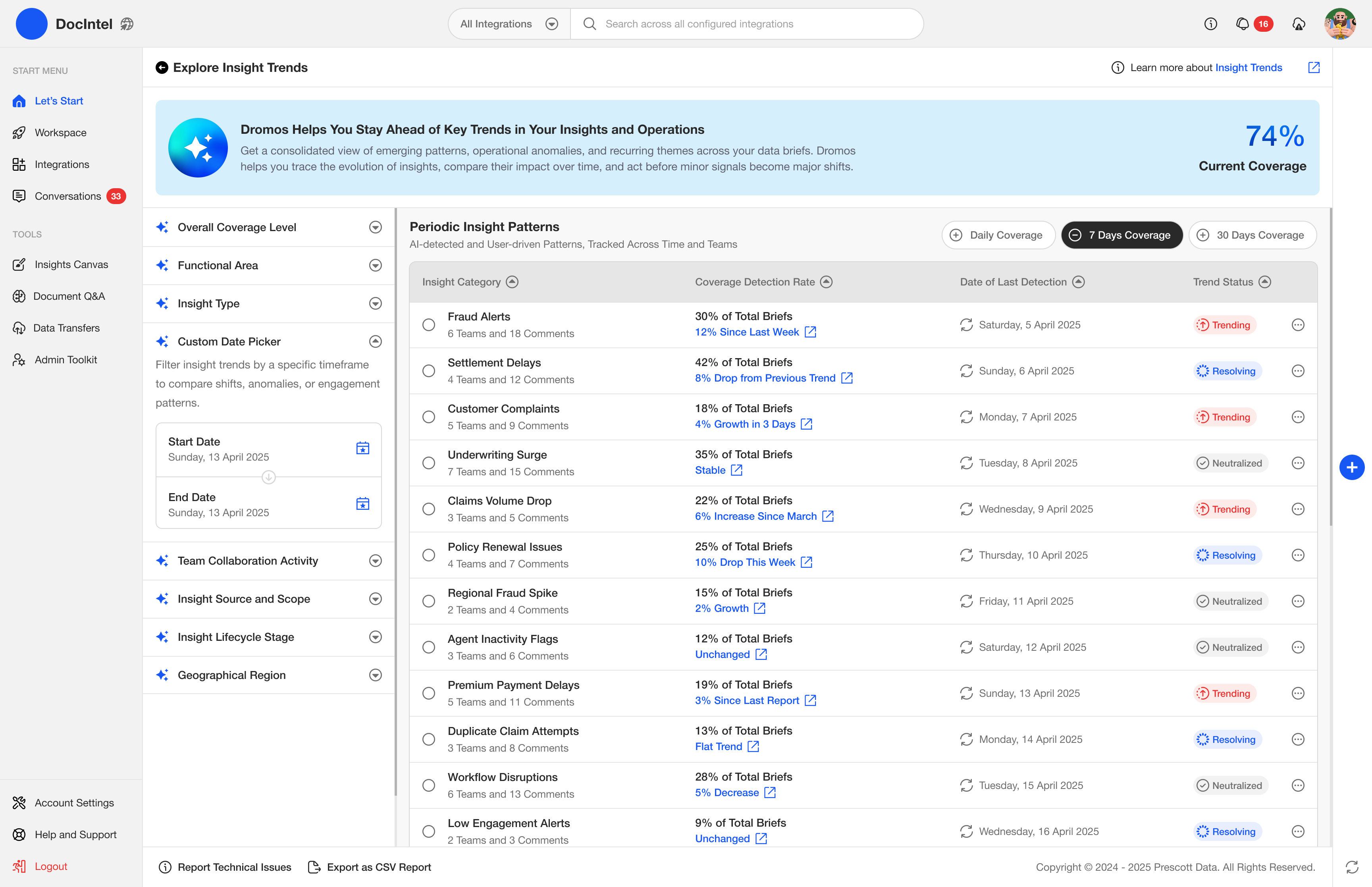Image resolution: width=1372 pixels, height=887 pixels.
Task: Click the notifications bell icon
Action: pyautogui.click(x=1243, y=23)
